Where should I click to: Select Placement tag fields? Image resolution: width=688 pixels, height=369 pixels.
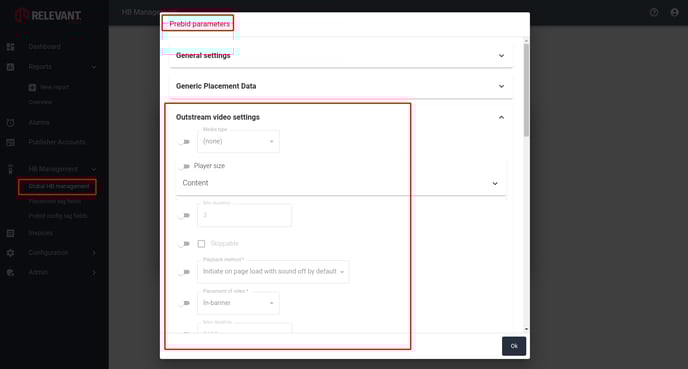54,201
